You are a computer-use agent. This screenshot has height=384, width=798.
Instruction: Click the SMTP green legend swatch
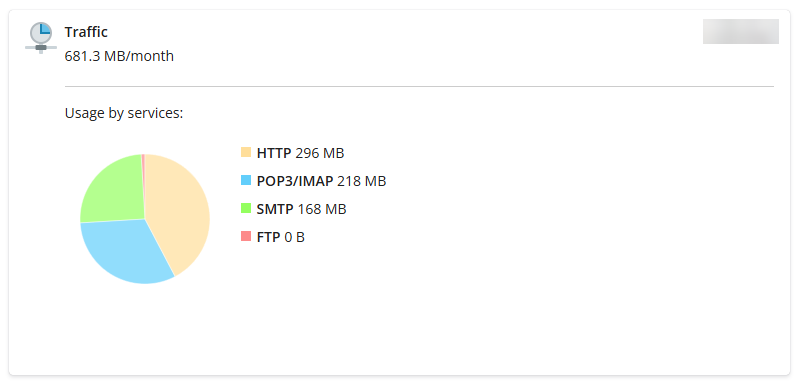tap(246, 208)
